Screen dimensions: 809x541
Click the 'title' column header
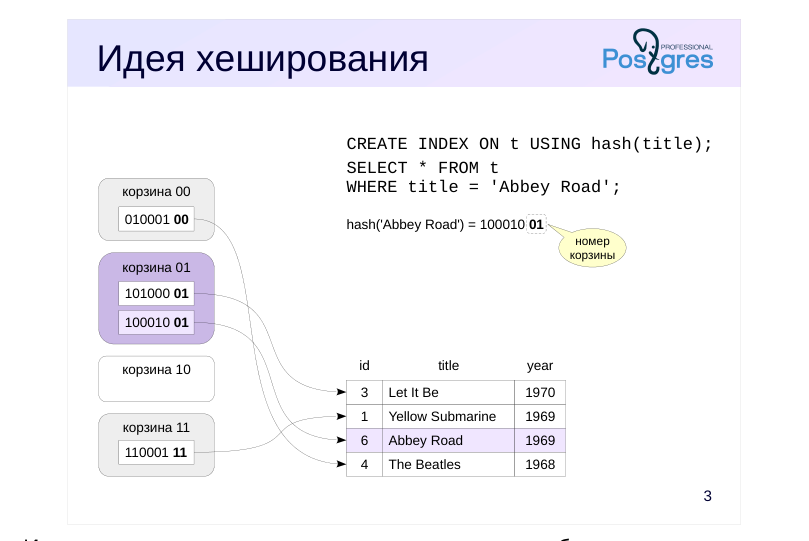[448, 366]
